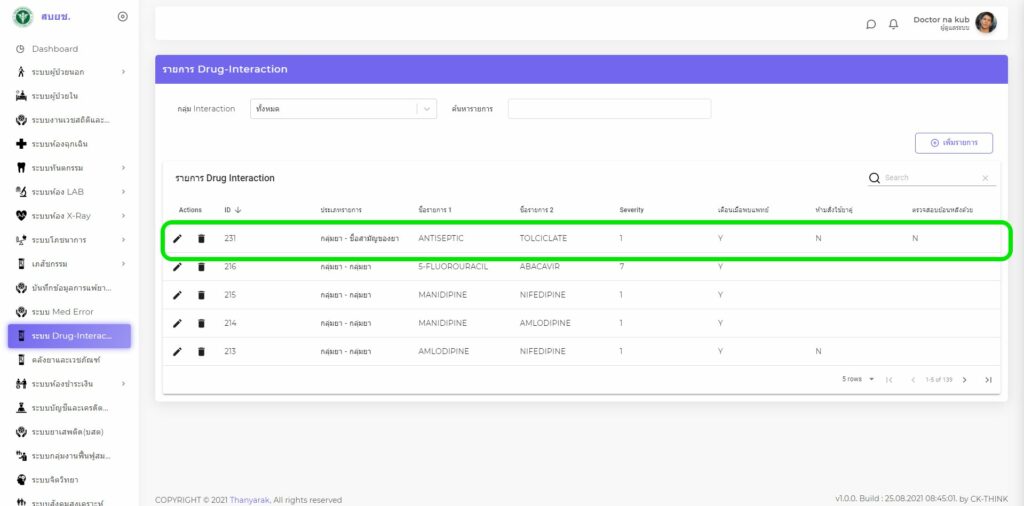
Task: Open the Doctor na kub profile avatar
Action: (985, 23)
